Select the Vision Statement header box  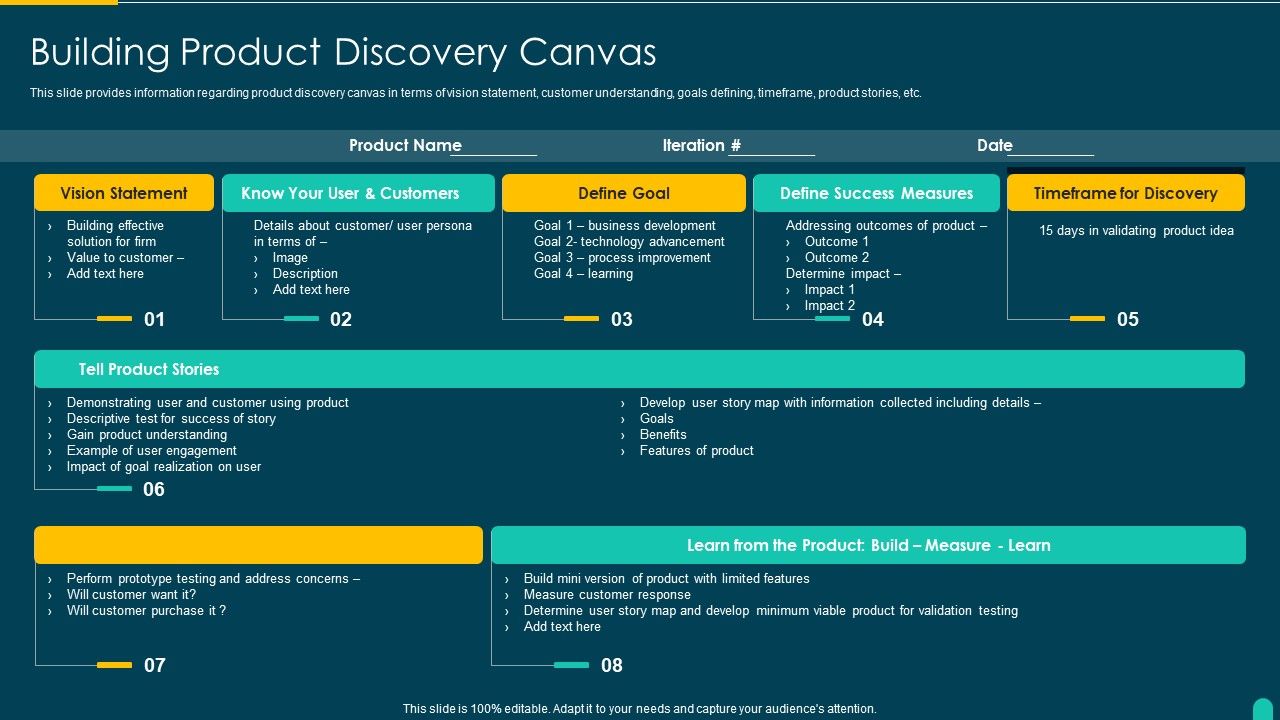(124, 193)
